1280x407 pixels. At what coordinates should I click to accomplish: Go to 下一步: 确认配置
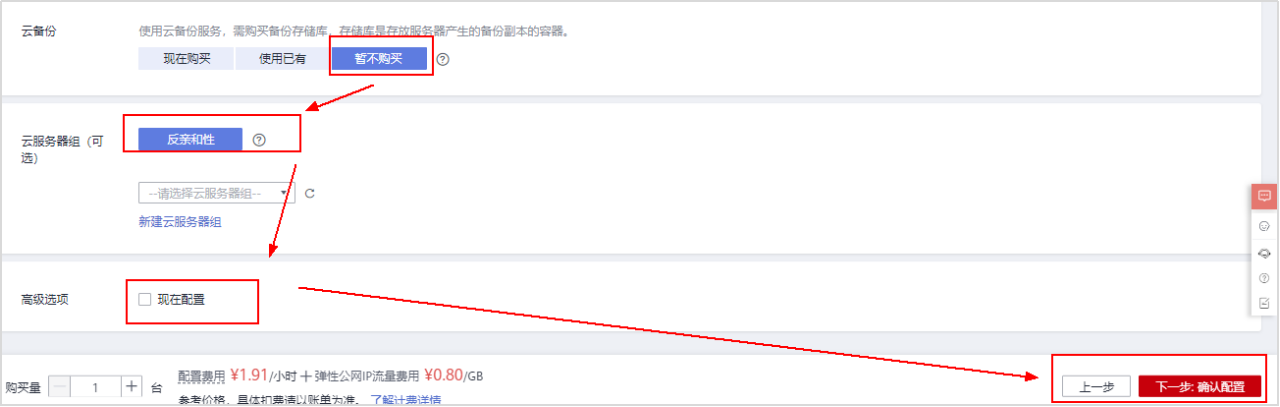1200,387
